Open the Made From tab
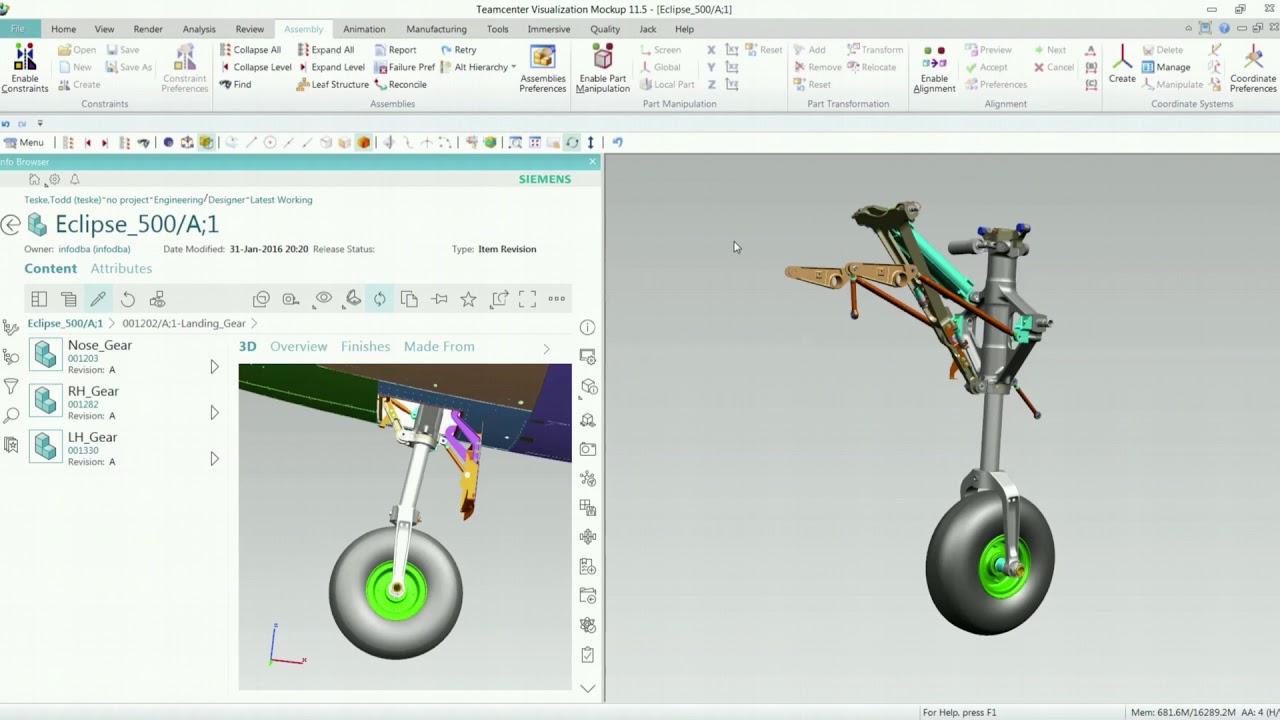1280x720 pixels. (x=439, y=346)
